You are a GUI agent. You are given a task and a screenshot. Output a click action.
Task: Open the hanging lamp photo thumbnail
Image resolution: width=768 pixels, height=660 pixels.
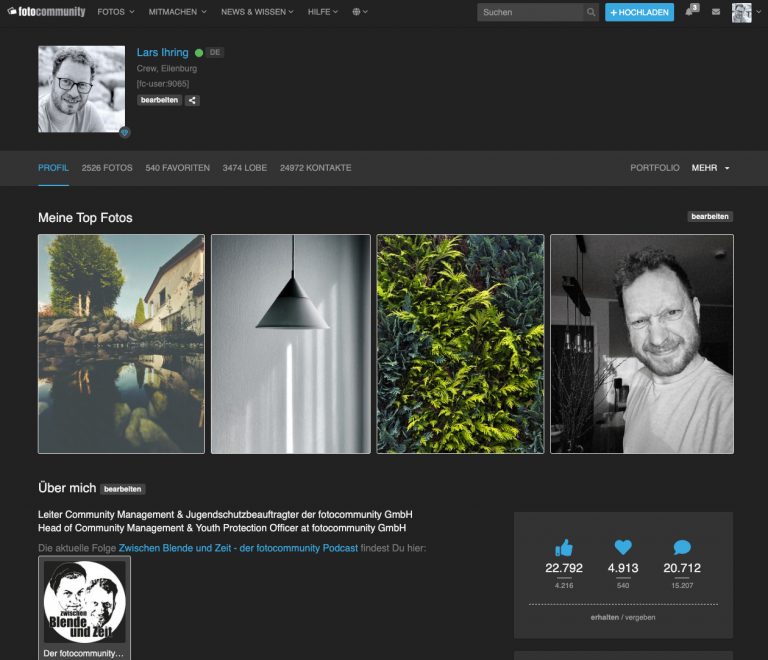click(290, 343)
